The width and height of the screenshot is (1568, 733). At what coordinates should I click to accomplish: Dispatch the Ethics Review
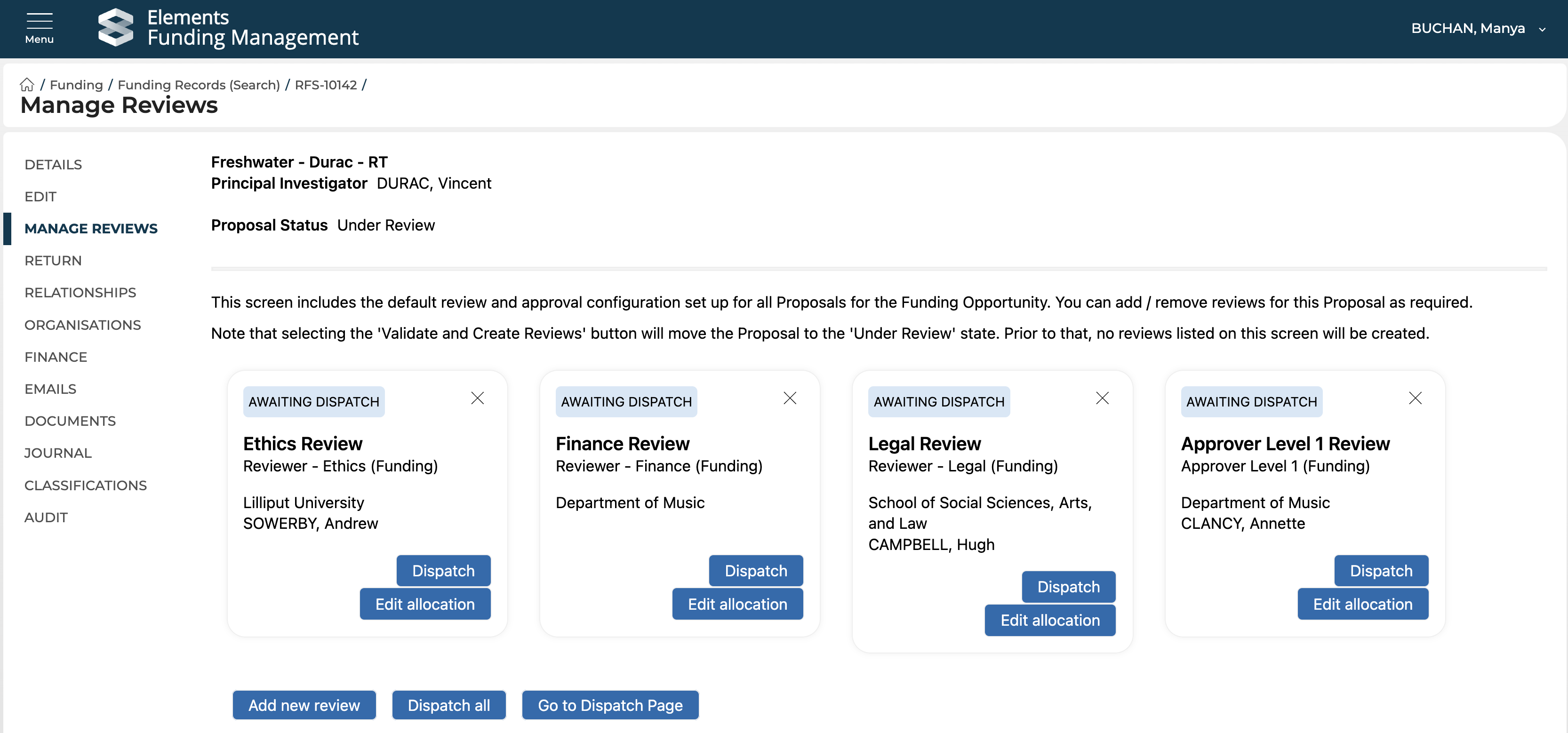tap(443, 571)
